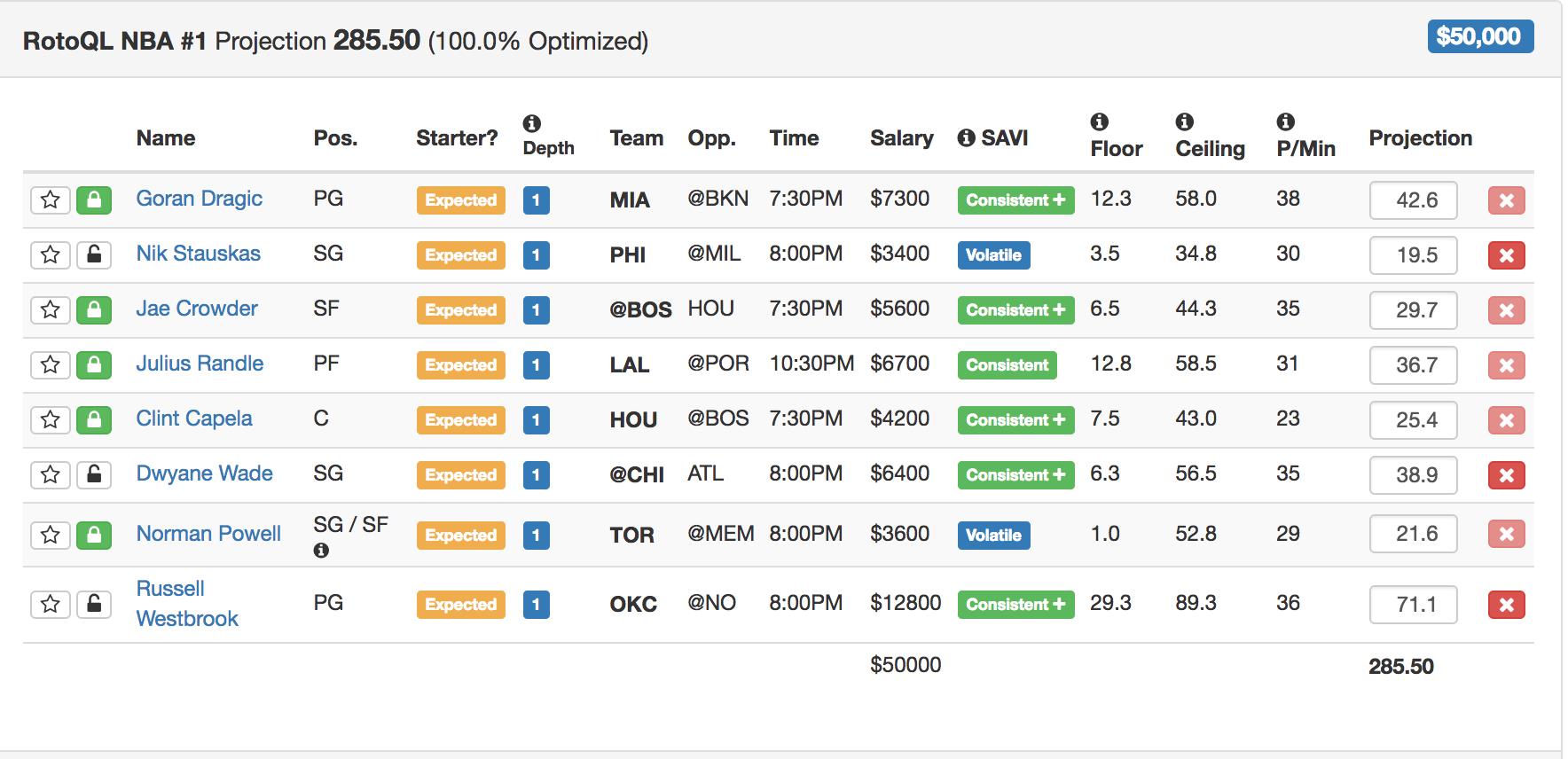Viewport: 1568px width, 759px height.
Task: Click the Ceiling column info icon
Action: click(1184, 121)
